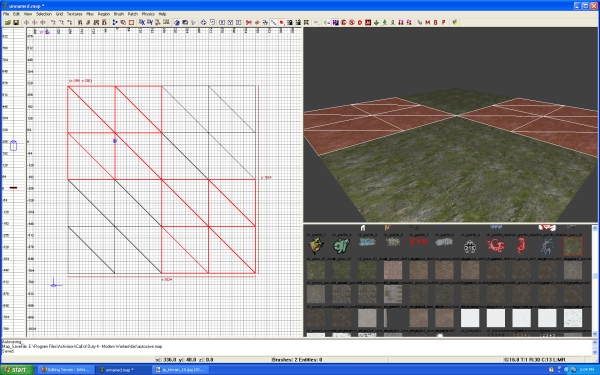600x375 pixels.
Task: Select the green graffiti decal thumbnail
Action: click(341, 246)
